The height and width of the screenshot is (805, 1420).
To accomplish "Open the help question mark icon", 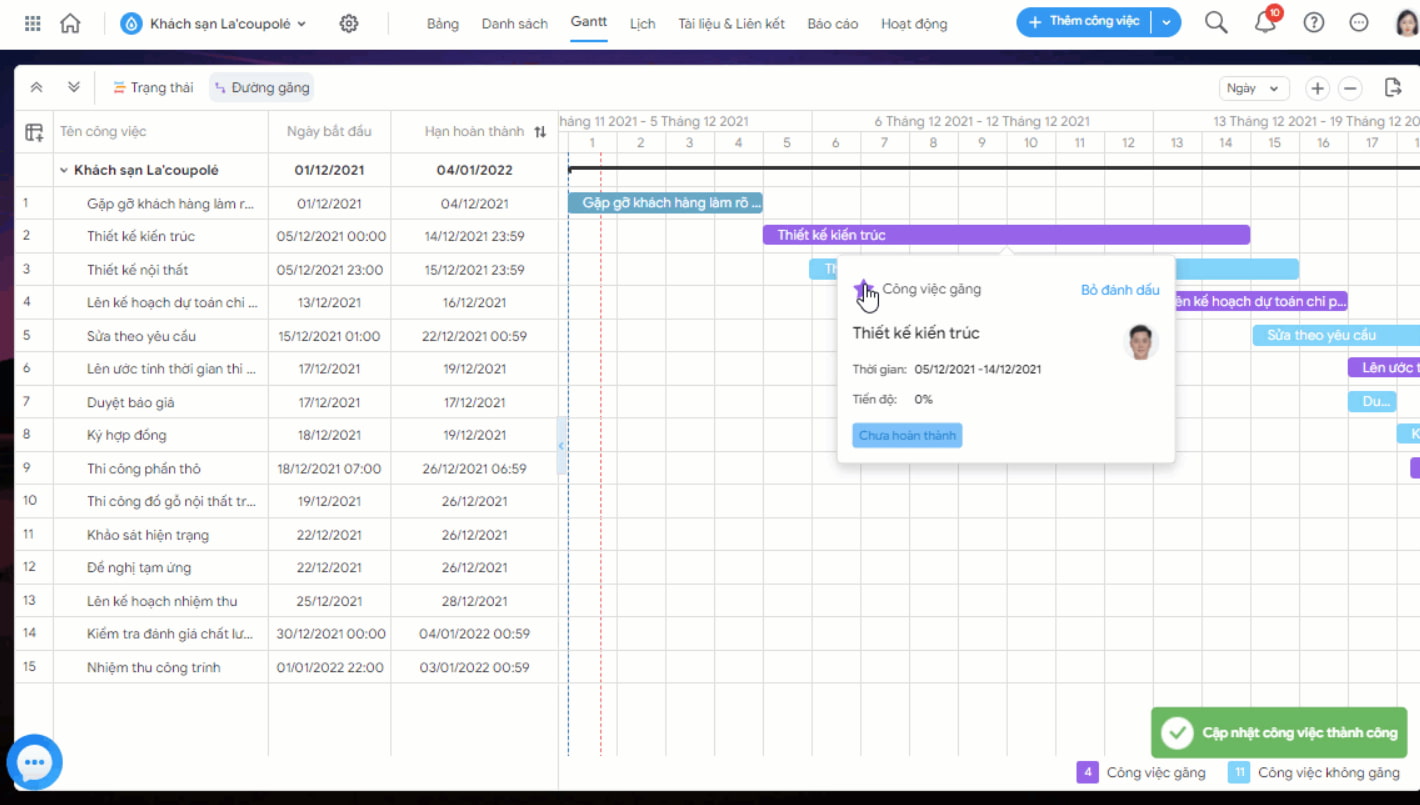I will pos(1314,23).
